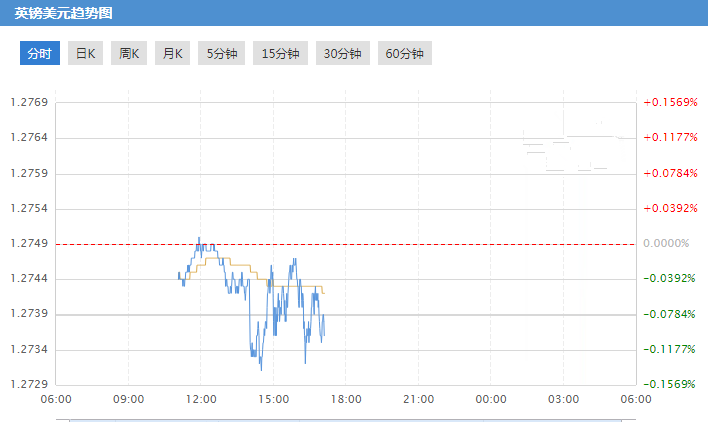708x422 pixels.
Task: Click the 15:00 time axis label
Action: [x=273, y=400]
